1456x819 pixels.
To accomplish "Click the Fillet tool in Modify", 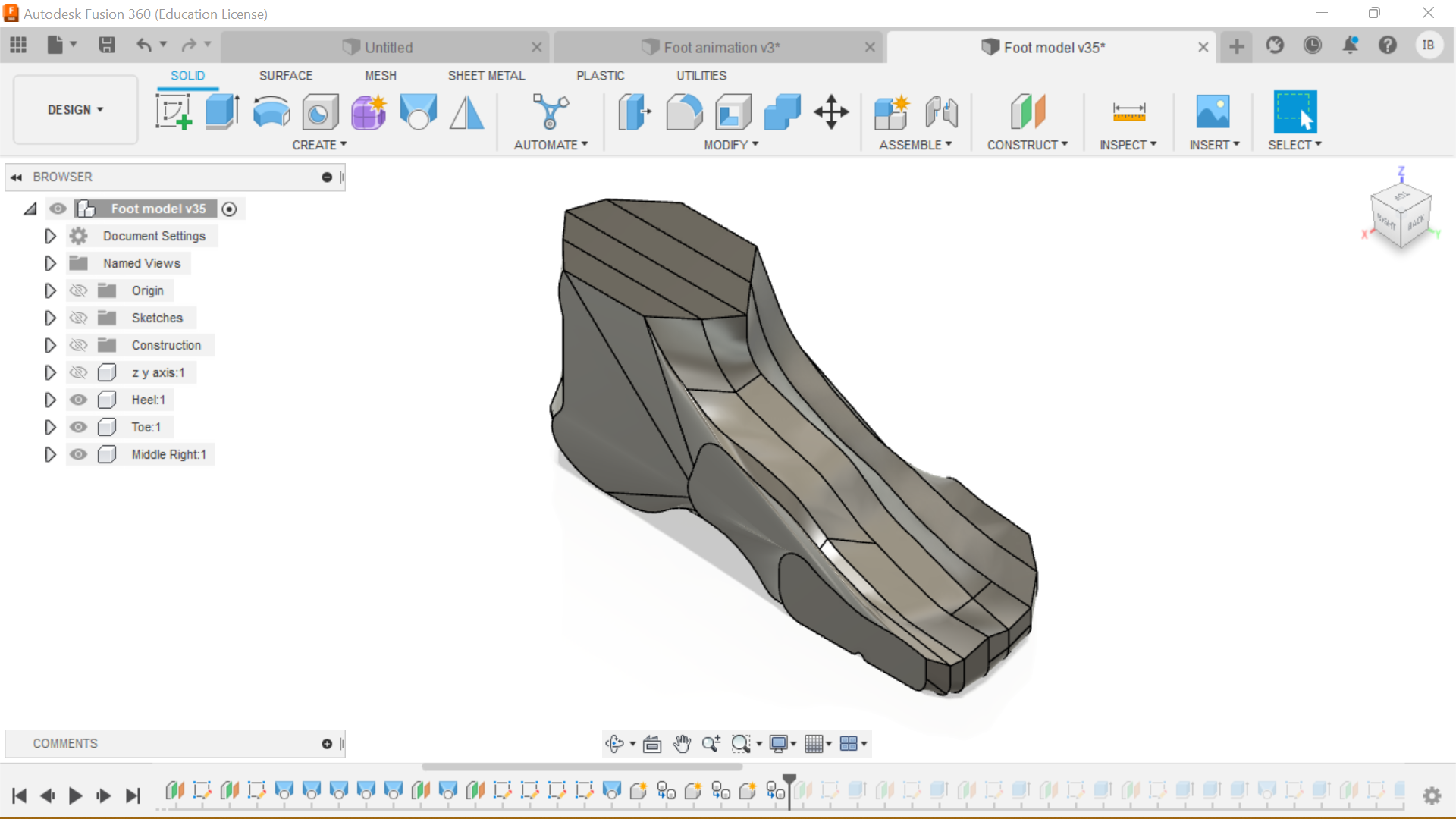I will coord(684,112).
